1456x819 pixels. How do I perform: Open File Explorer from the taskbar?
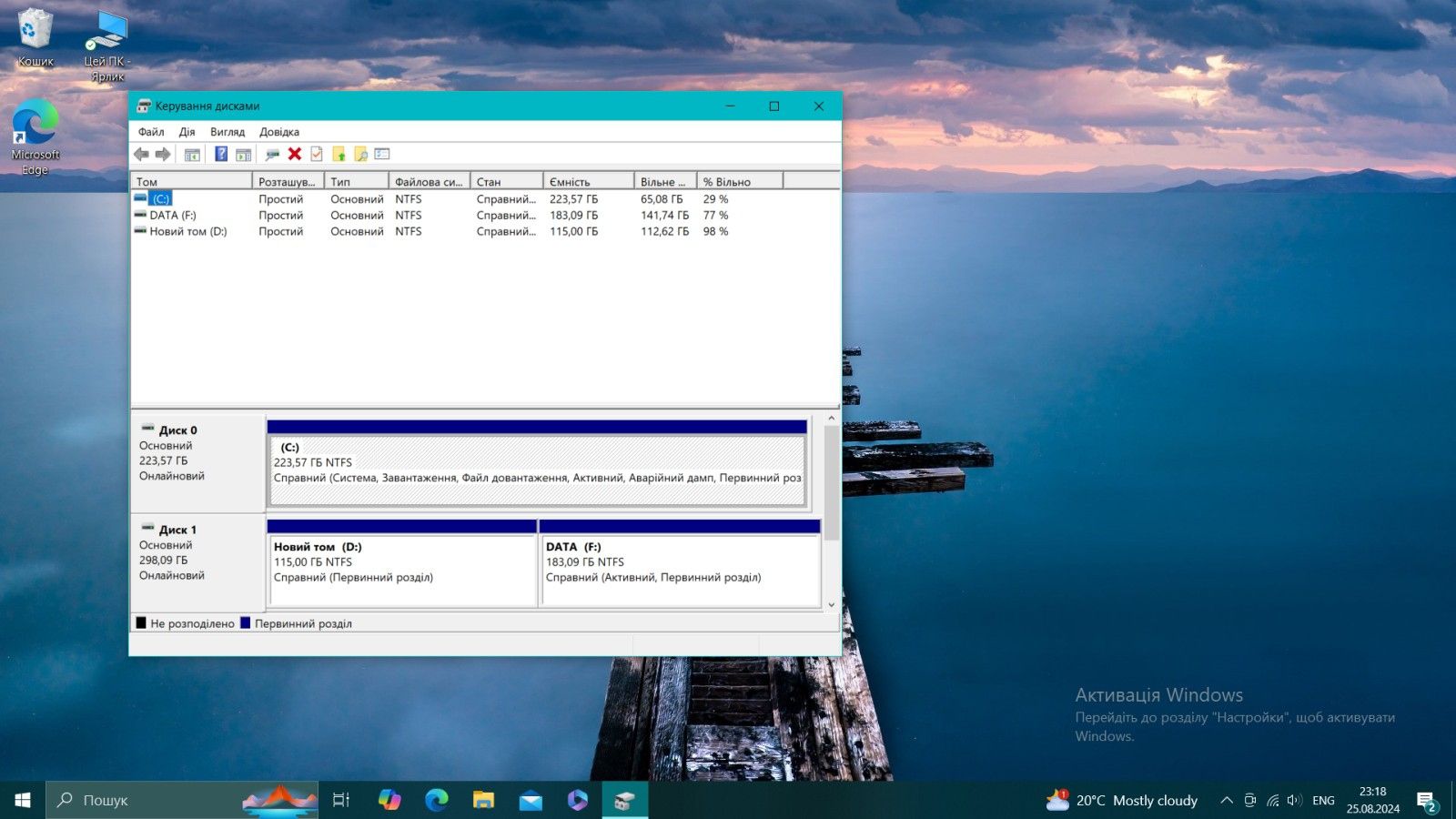pyautogui.click(x=483, y=800)
